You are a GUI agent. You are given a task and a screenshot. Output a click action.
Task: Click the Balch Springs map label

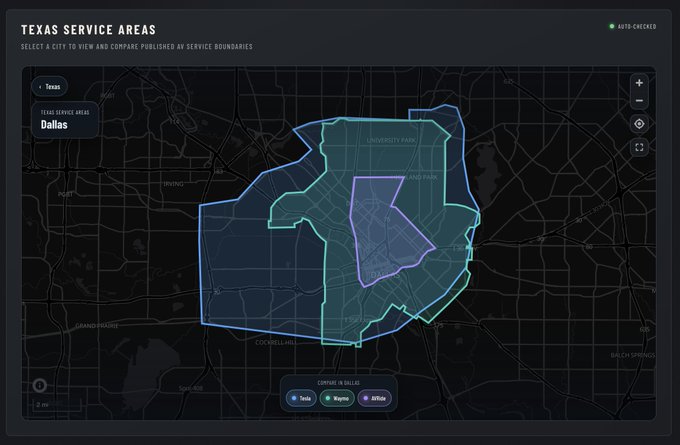tap(633, 355)
